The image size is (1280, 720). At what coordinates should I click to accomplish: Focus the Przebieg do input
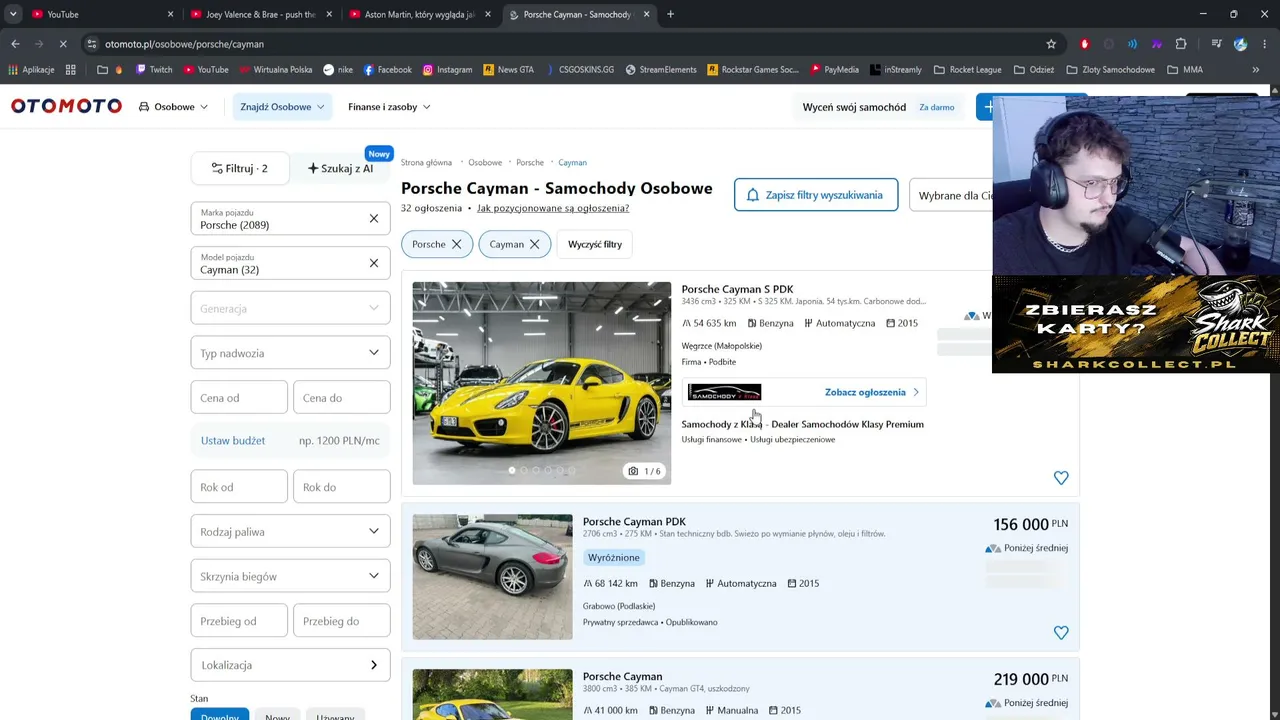click(342, 621)
